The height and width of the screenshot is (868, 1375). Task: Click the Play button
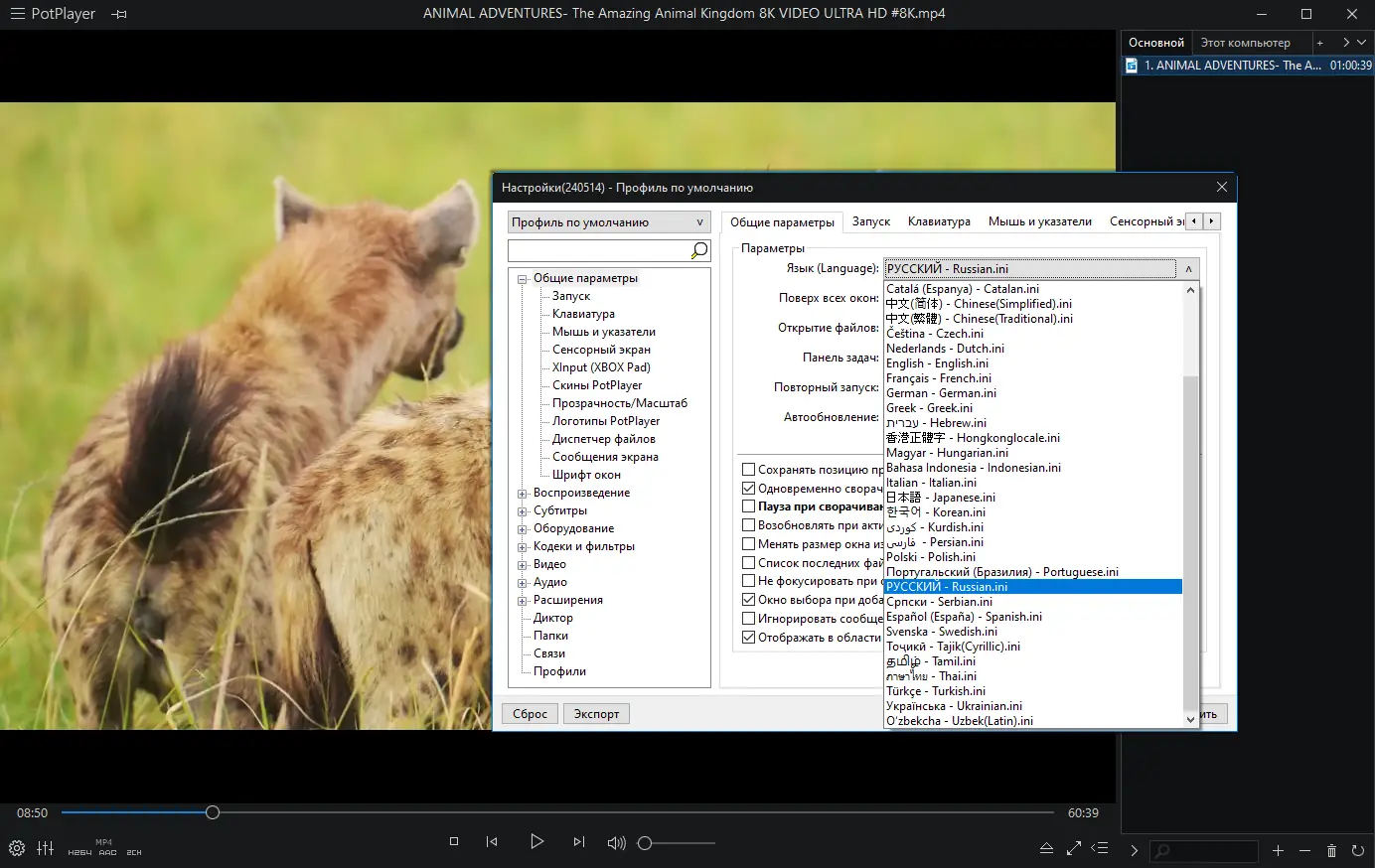click(x=536, y=842)
